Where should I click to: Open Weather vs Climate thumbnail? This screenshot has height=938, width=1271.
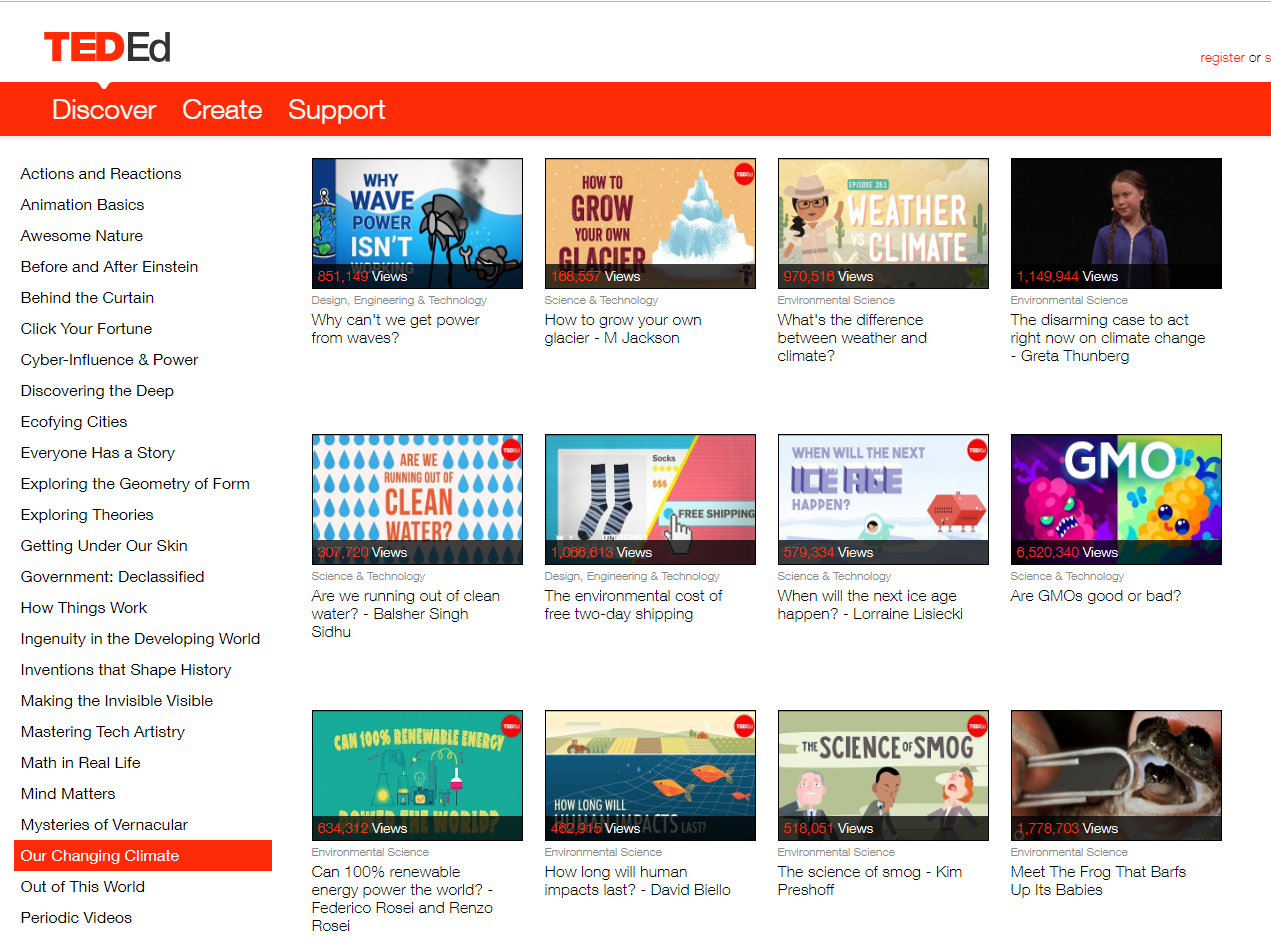point(883,223)
